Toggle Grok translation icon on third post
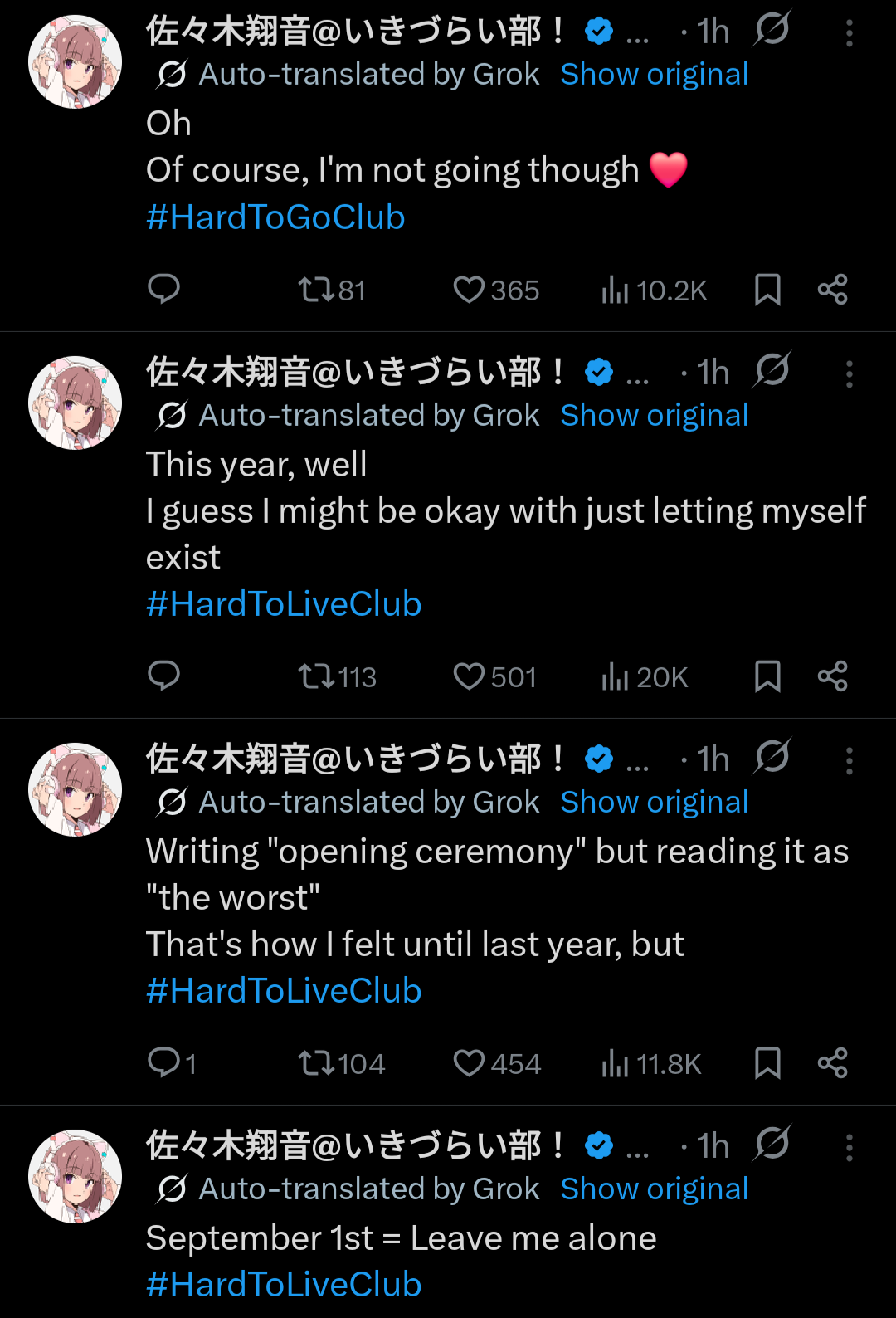The image size is (896, 1318). click(772, 758)
